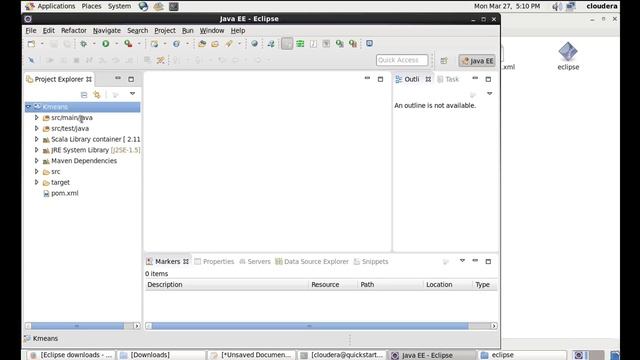Viewport: 640px width, 360px height.
Task: Click the volume speaker icon in top panel
Action: (556, 6)
